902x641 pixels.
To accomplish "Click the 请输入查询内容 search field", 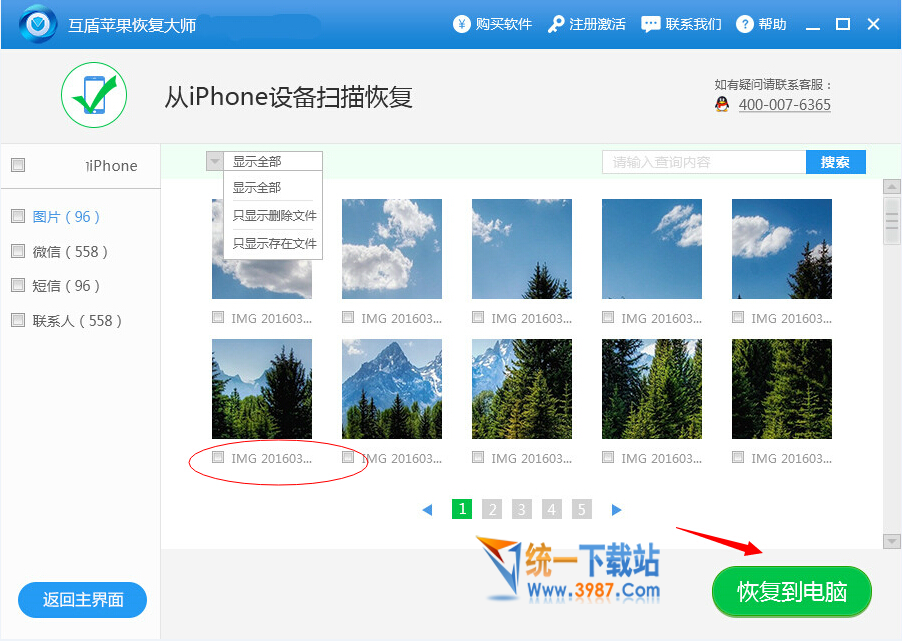I will click(704, 162).
